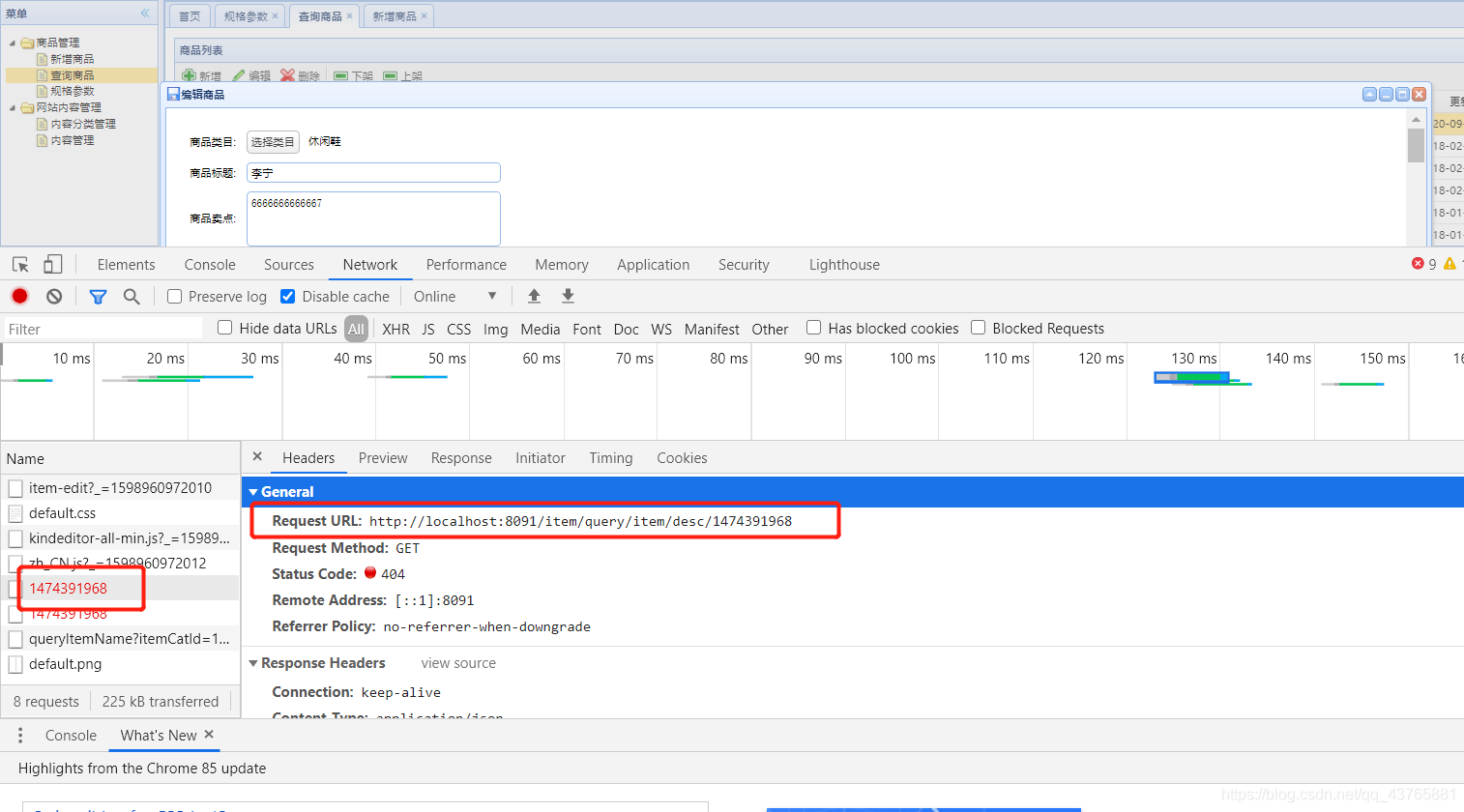This screenshot has height=812, width=1464.
Task: Collapse the 网站内容管理 tree node
Action: (13, 108)
